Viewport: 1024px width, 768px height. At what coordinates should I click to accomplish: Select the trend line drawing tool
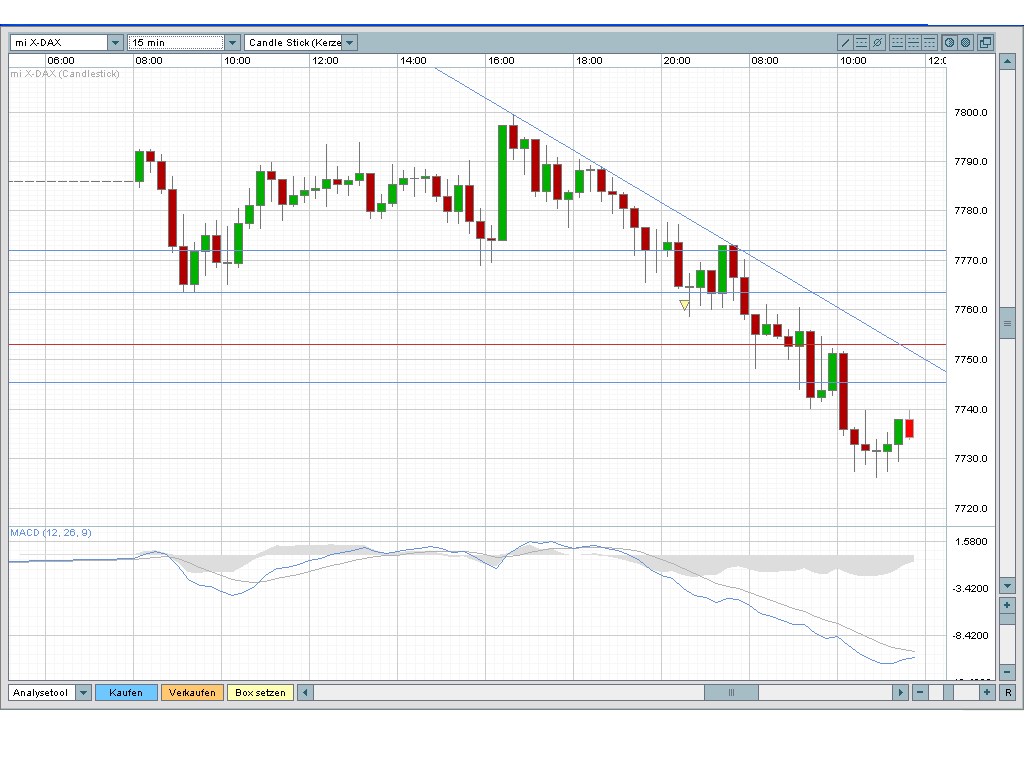click(845, 42)
